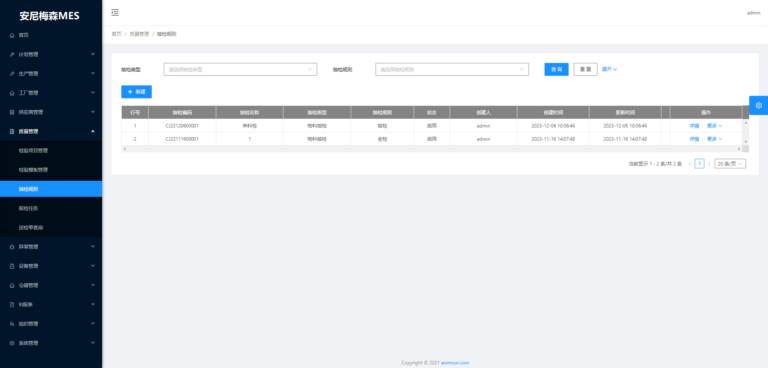Select page 1 in pagination
768x368 pixels.
(x=699, y=164)
